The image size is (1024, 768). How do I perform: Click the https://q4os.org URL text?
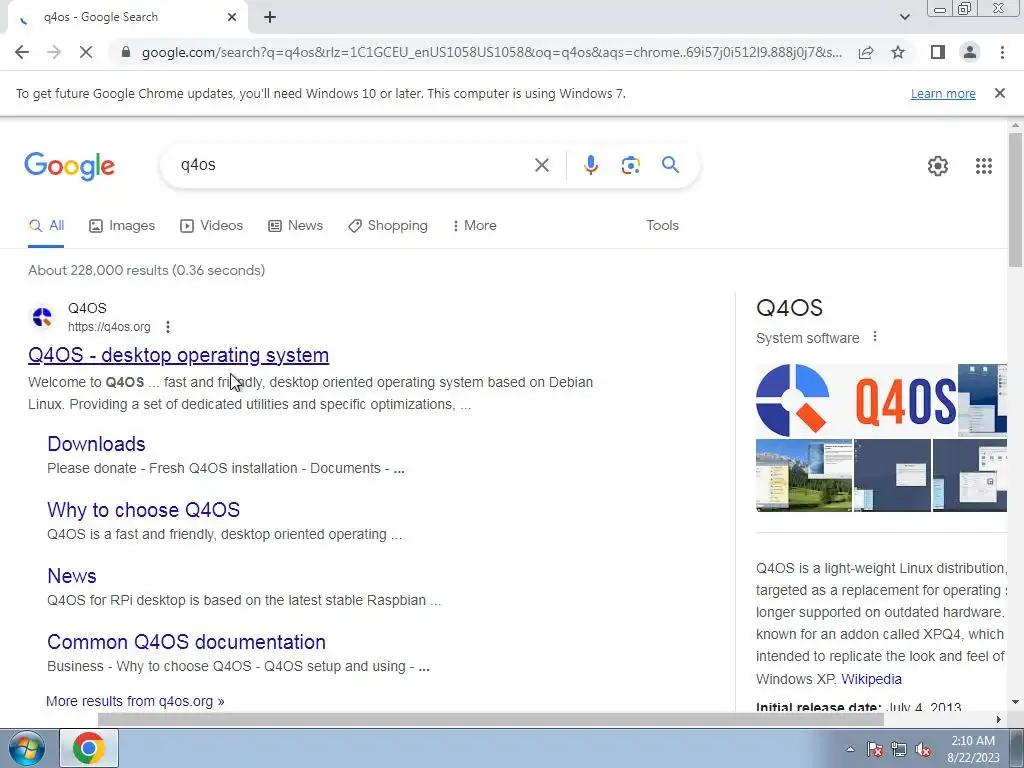coord(109,327)
